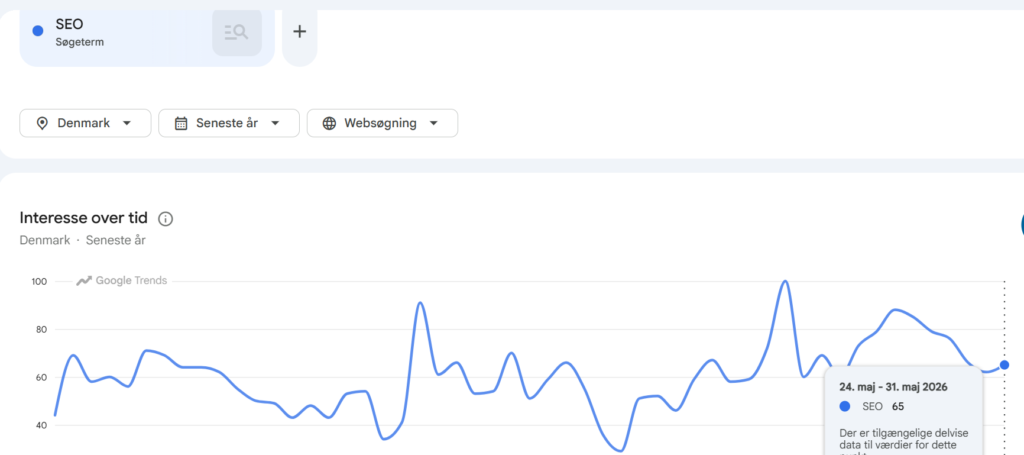Click the Websøgning label in filter button
The width and height of the screenshot is (1024, 455).
coord(380,123)
